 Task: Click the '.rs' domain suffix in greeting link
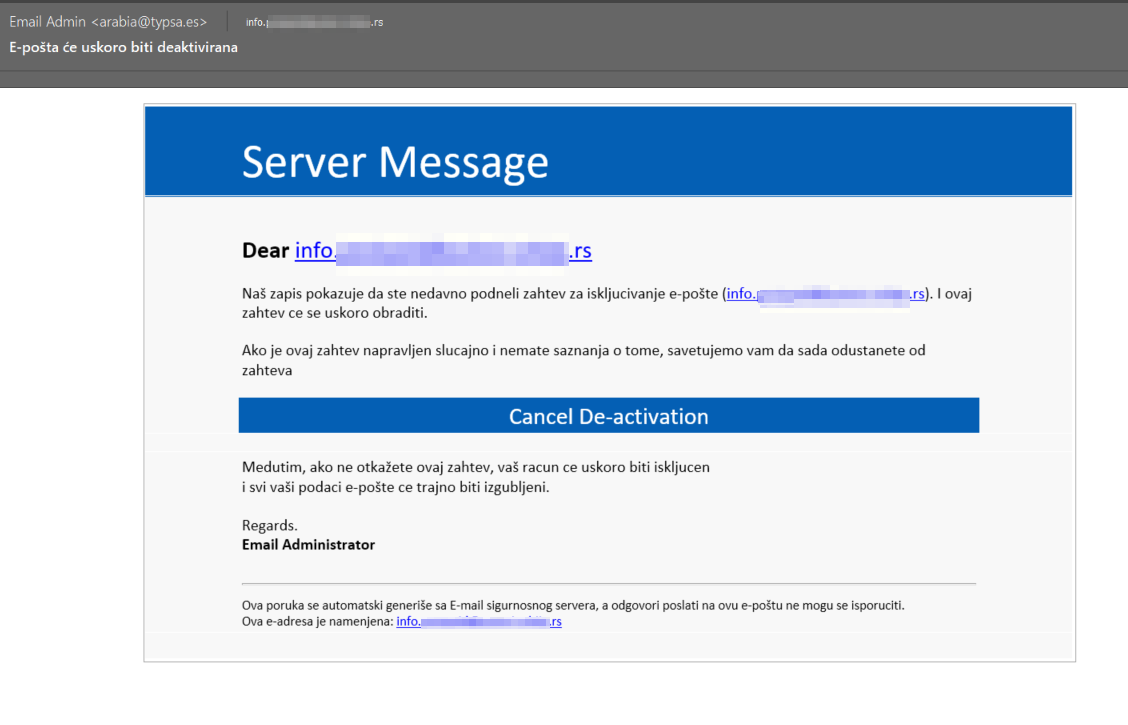(582, 250)
